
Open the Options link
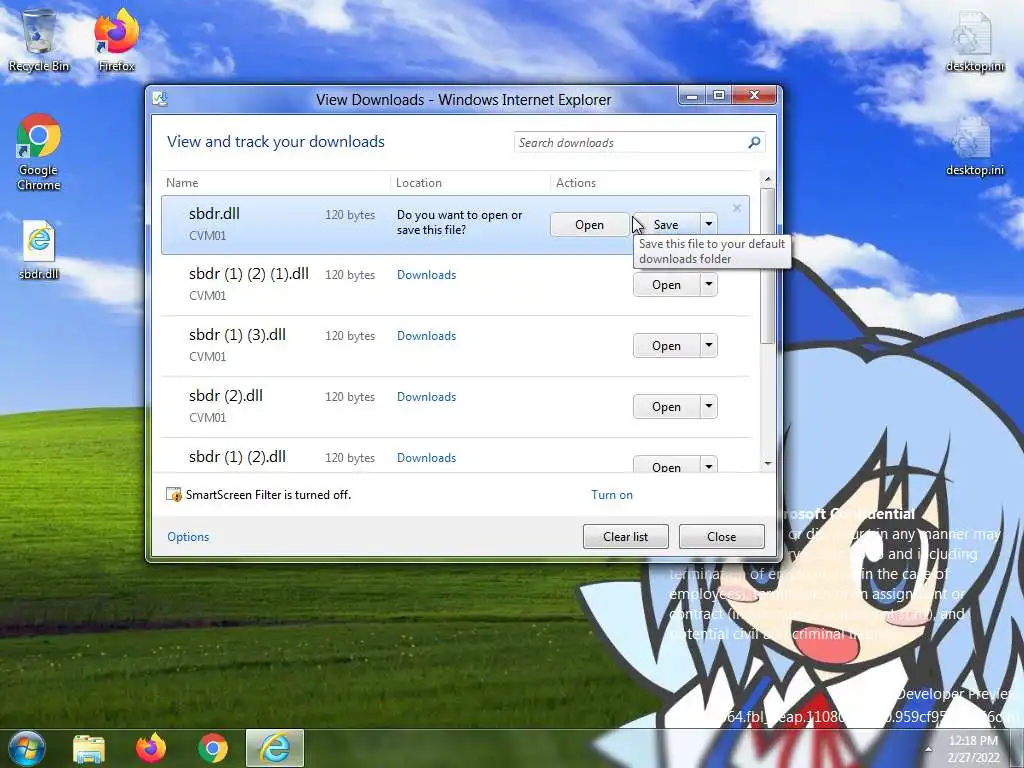tap(188, 537)
